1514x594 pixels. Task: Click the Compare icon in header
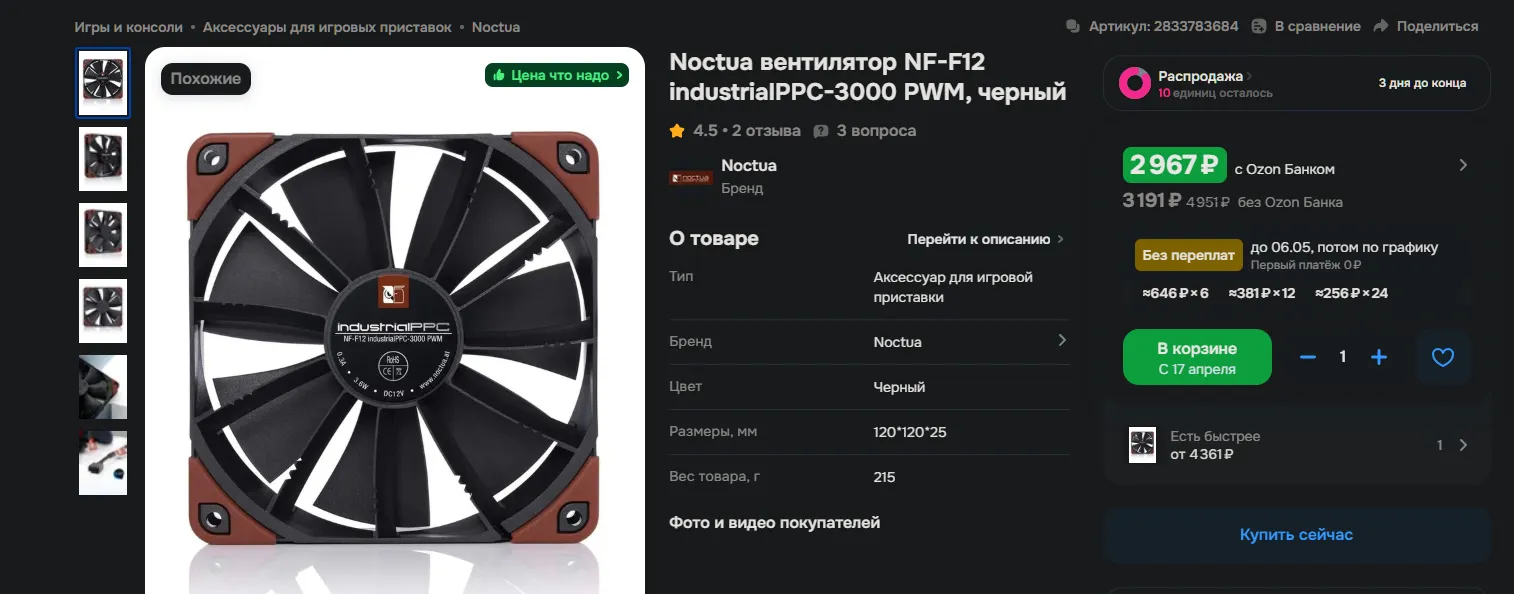pyautogui.click(x=1259, y=26)
